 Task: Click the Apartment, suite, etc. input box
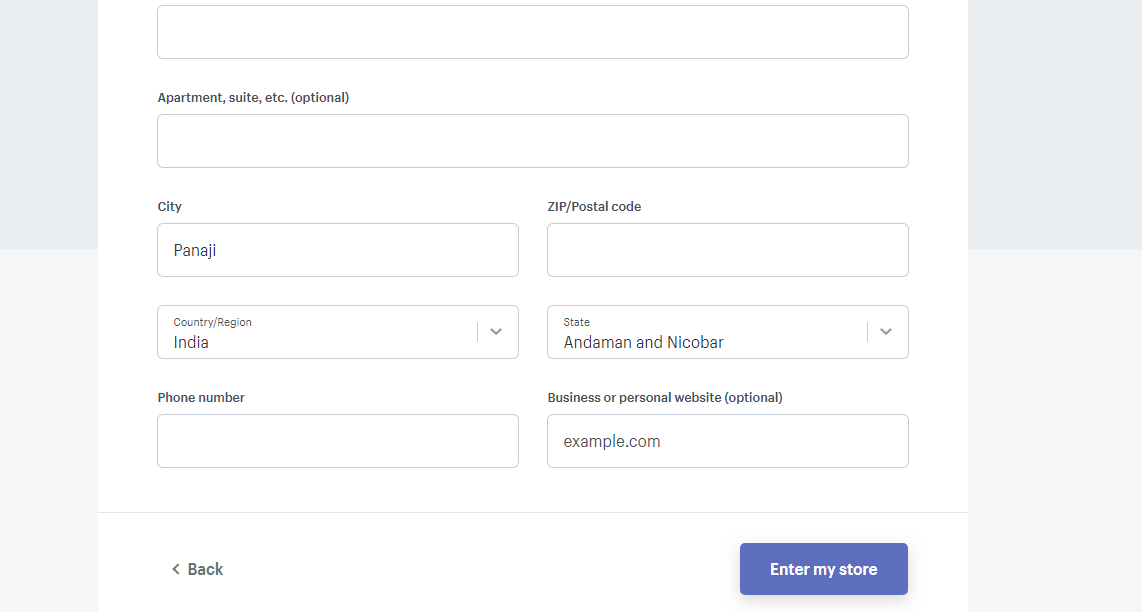pyautogui.click(x=532, y=141)
